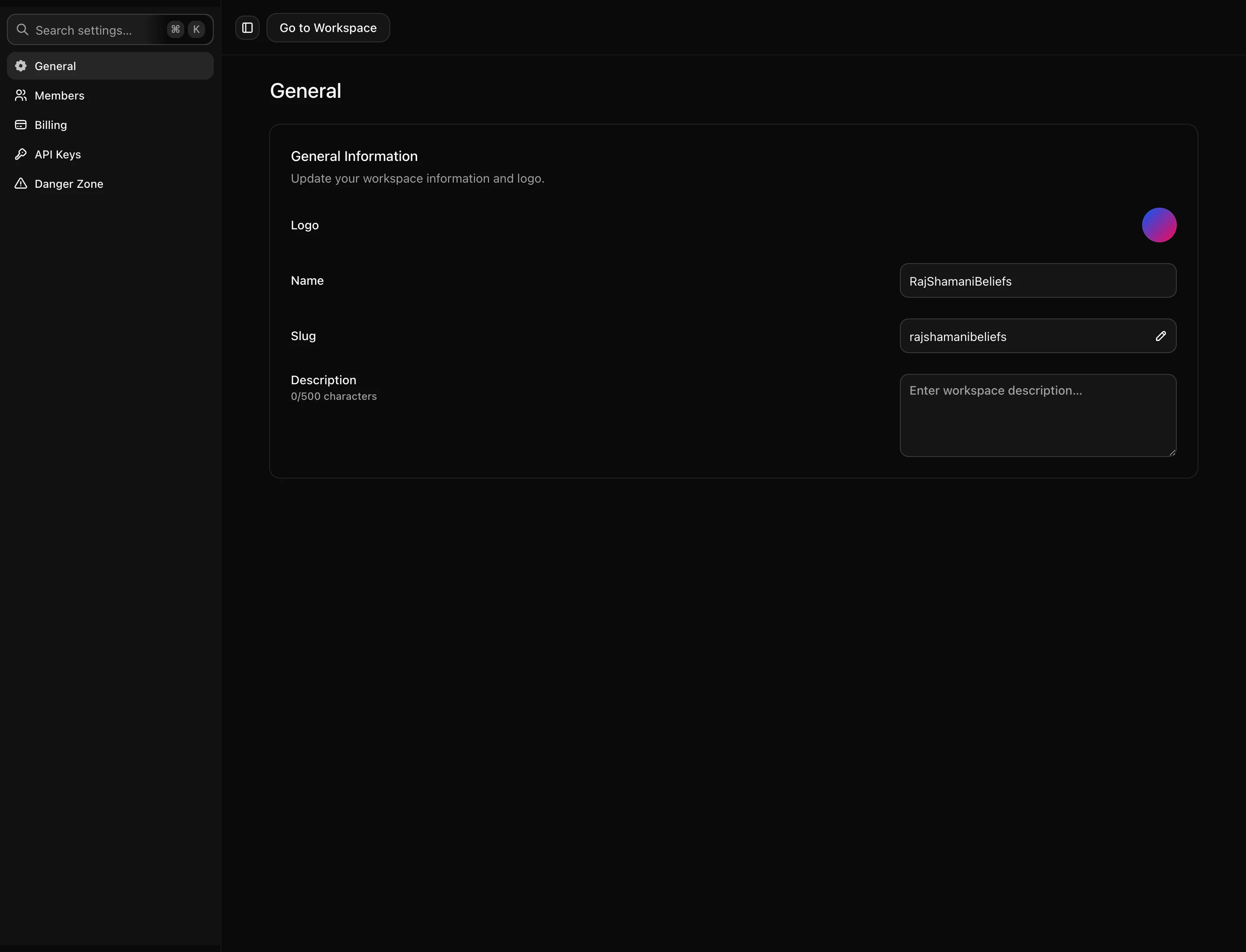Click the Billing credit card icon
The height and width of the screenshot is (952, 1246).
pyautogui.click(x=21, y=125)
